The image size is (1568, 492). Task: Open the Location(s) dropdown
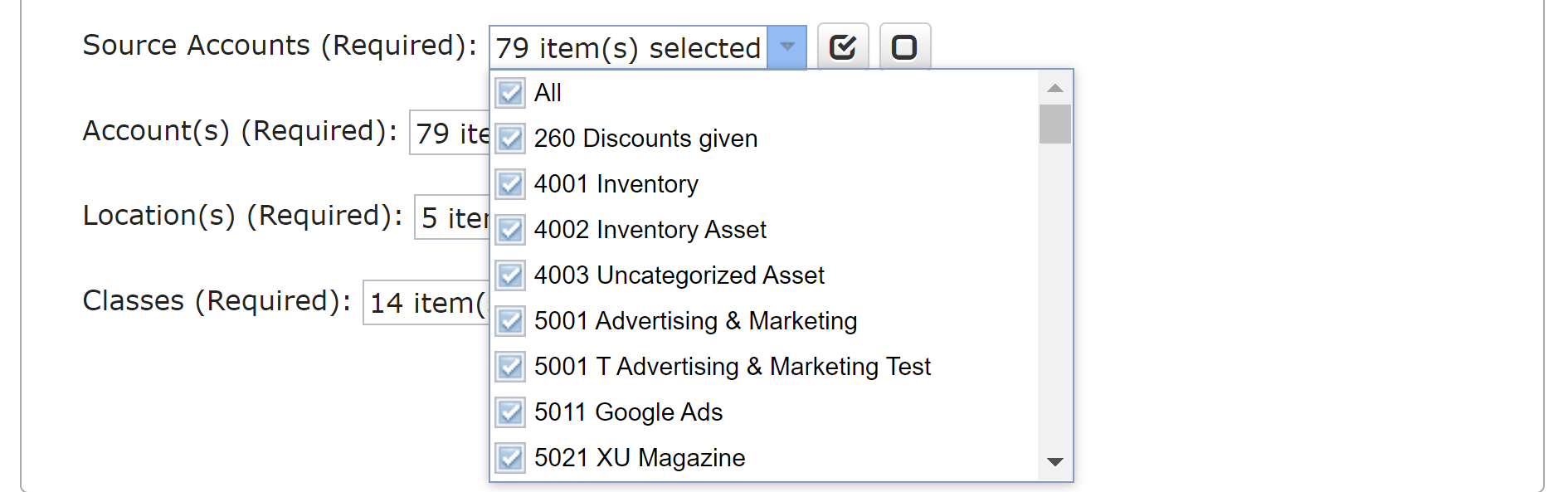[x=452, y=217]
